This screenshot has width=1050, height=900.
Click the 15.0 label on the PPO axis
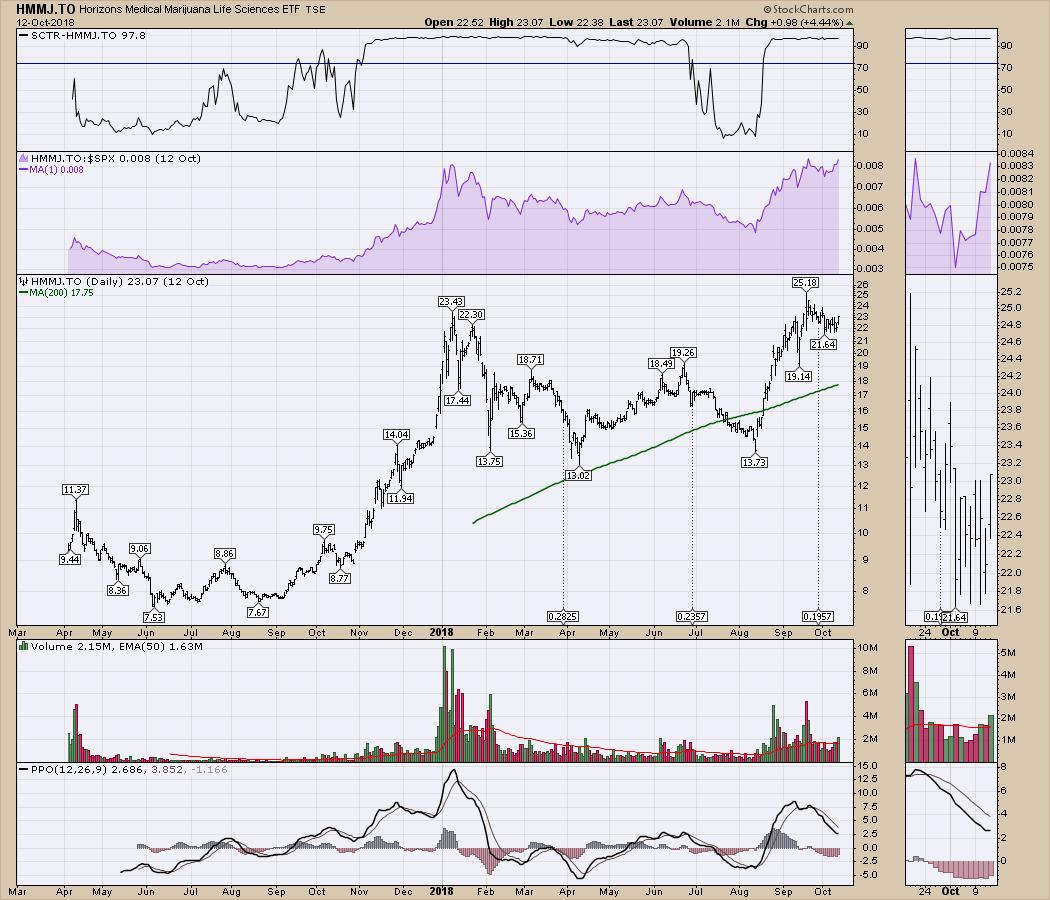[x=868, y=765]
